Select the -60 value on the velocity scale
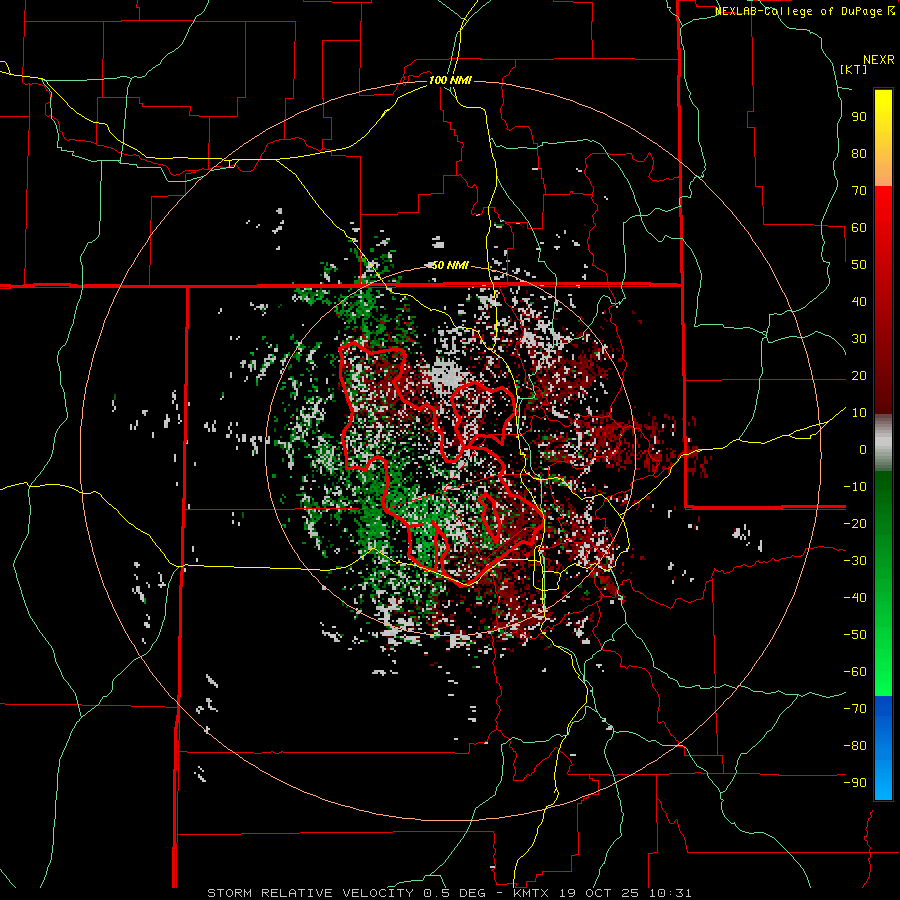 pos(855,672)
